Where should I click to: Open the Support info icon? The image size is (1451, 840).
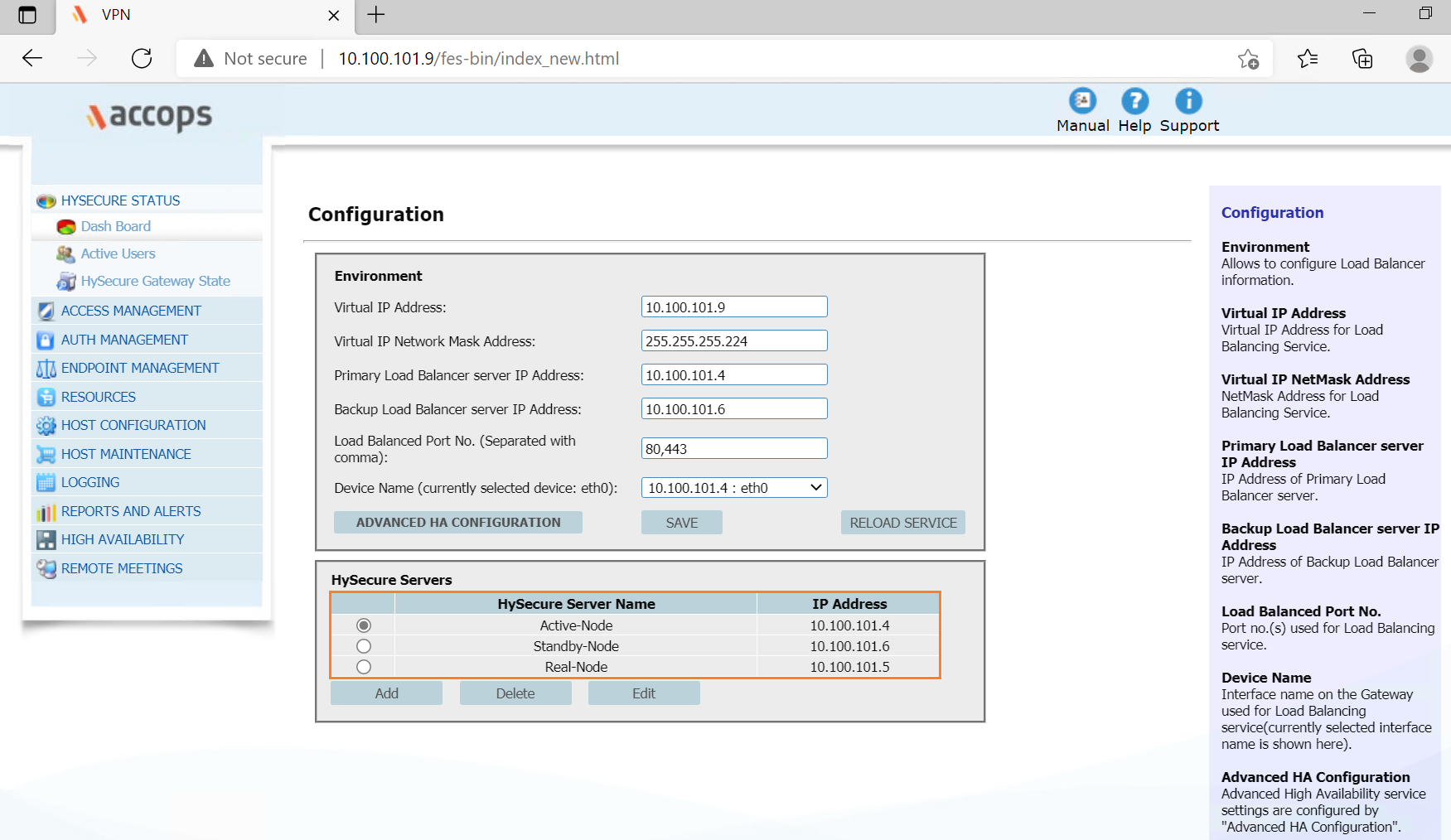(x=1188, y=101)
